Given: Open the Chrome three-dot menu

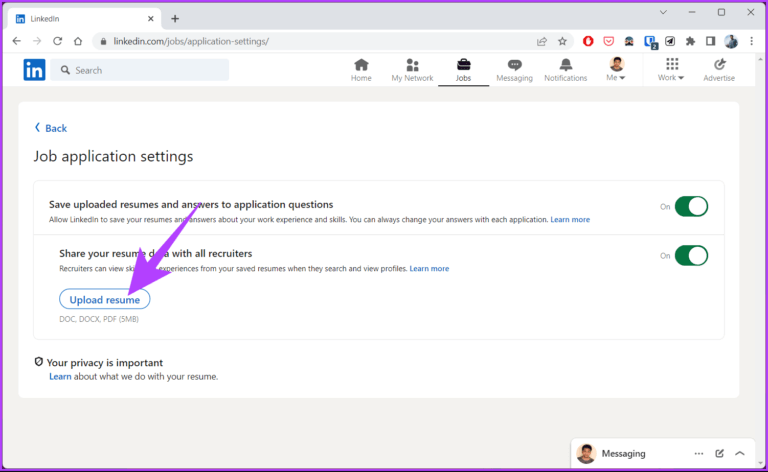Looking at the screenshot, I should click(x=751, y=41).
